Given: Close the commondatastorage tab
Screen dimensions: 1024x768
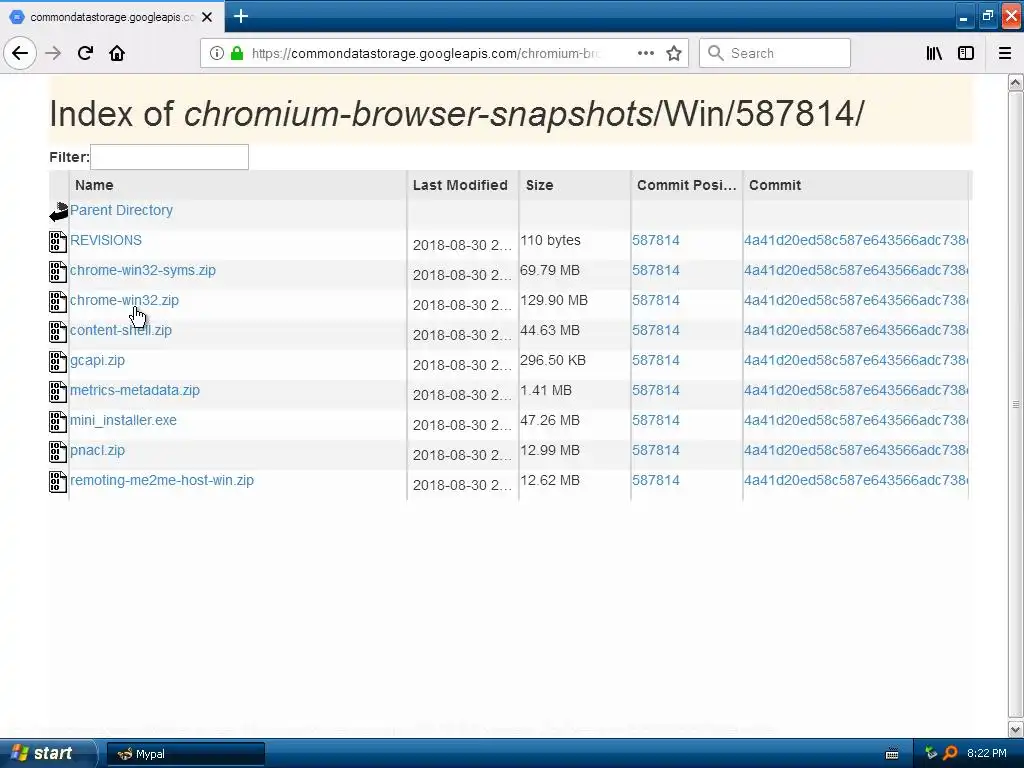Looking at the screenshot, I should tap(207, 17).
